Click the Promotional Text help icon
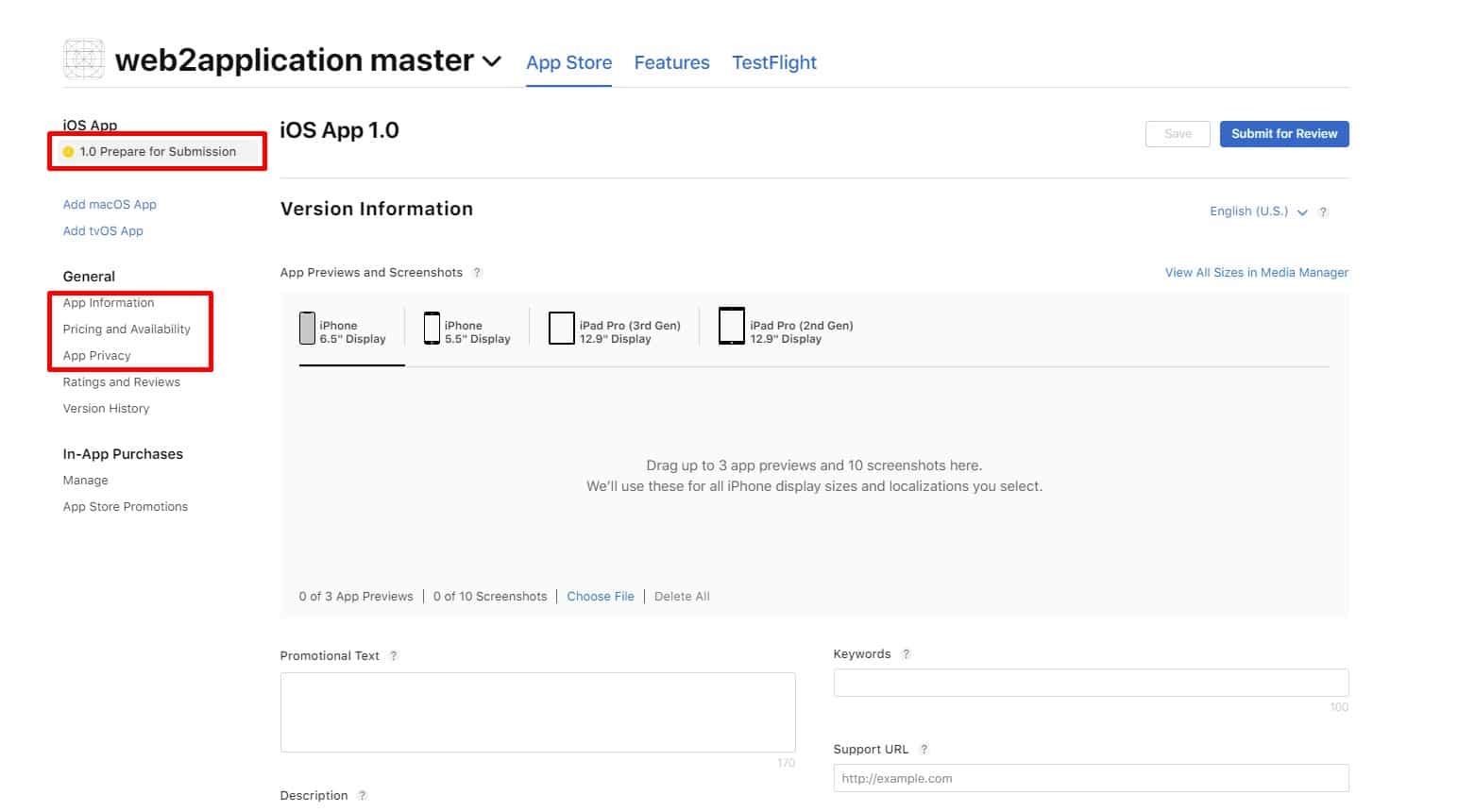1475x812 pixels. tap(394, 656)
